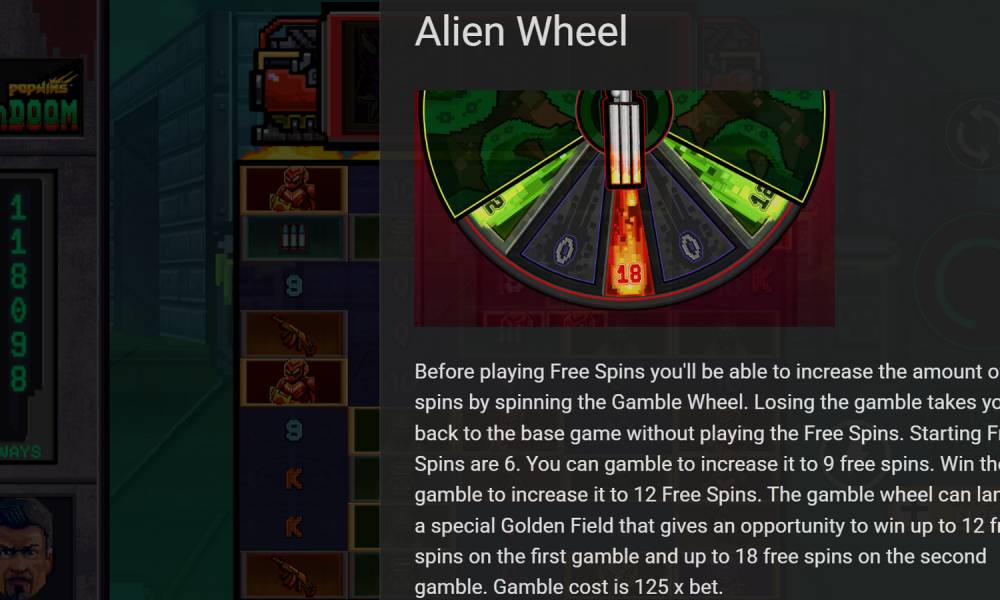Screen dimensions: 1000x600
Task: Hit the large dimmed round spin button
Action: 969,282
